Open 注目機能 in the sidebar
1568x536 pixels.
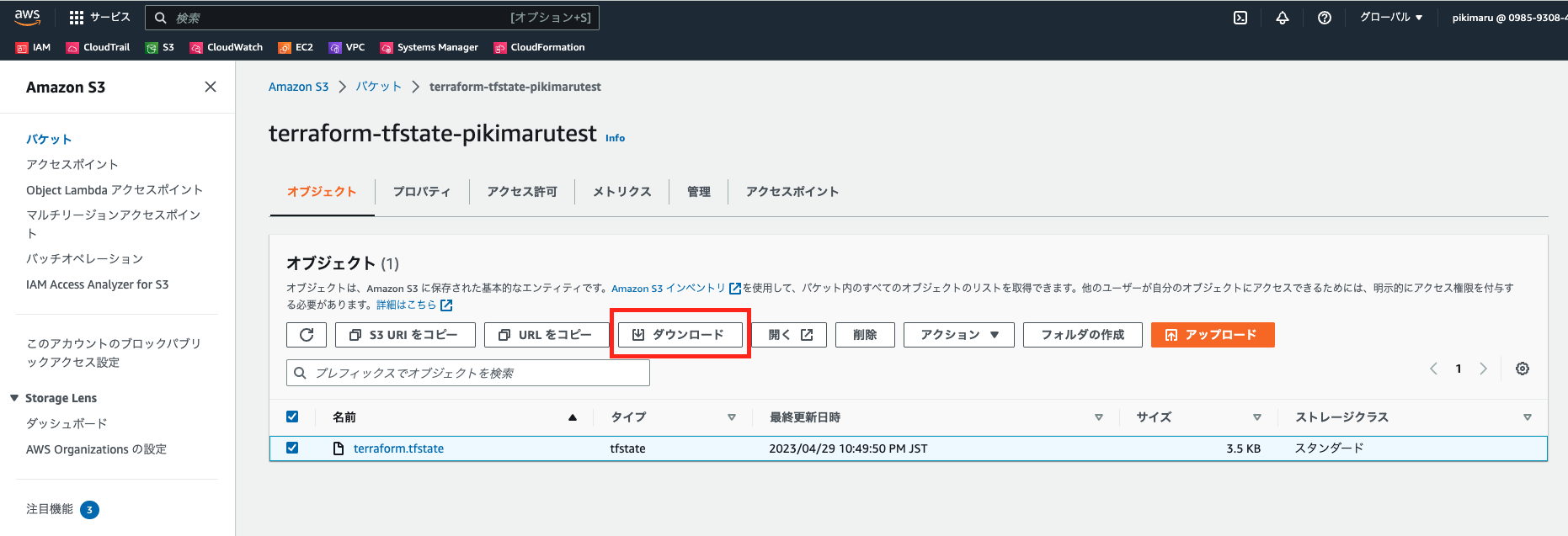pos(50,509)
